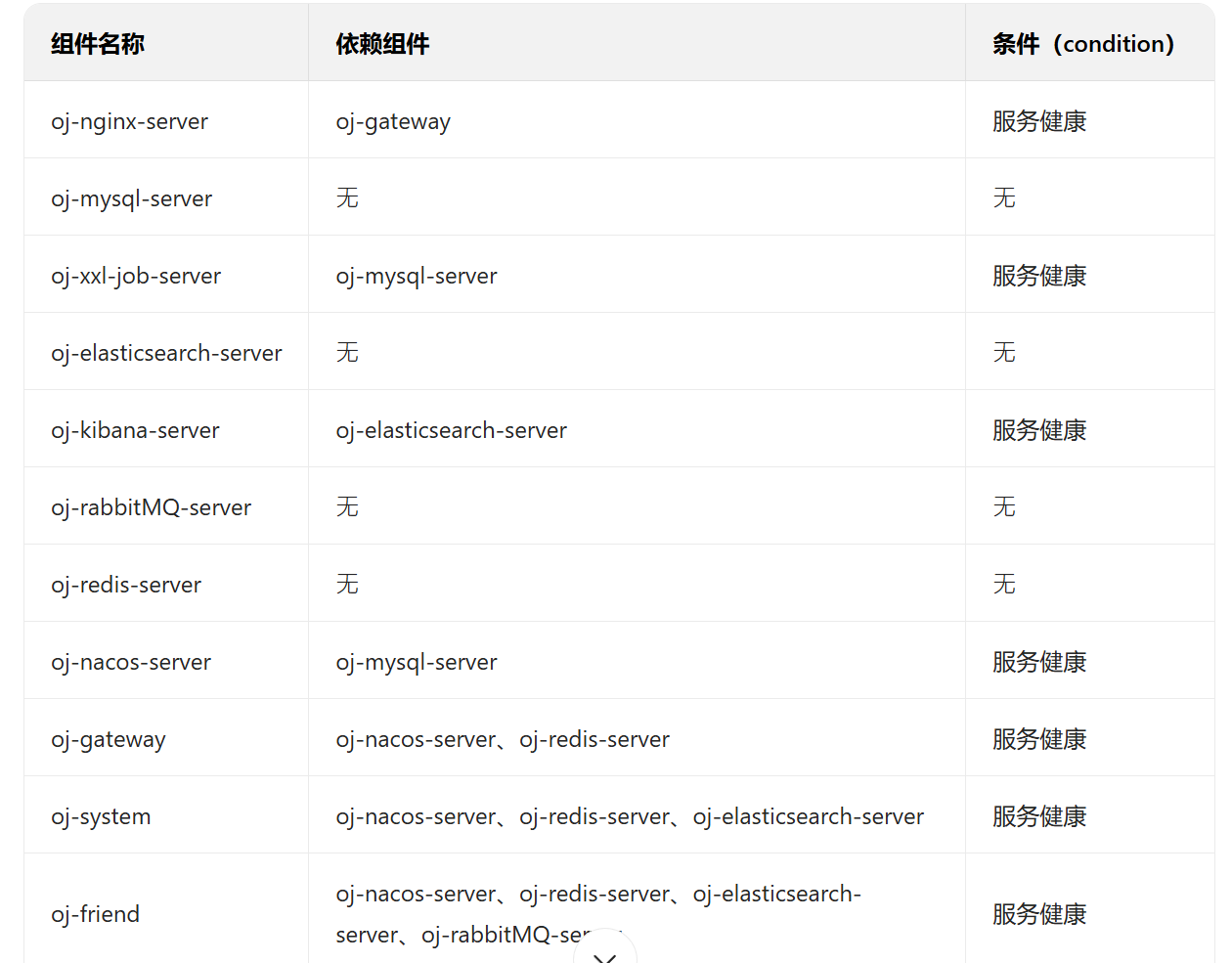Viewport: 1232px width, 963px height.
Task: Click 服务健康 in the oj-kibana-server row
Action: (1039, 430)
